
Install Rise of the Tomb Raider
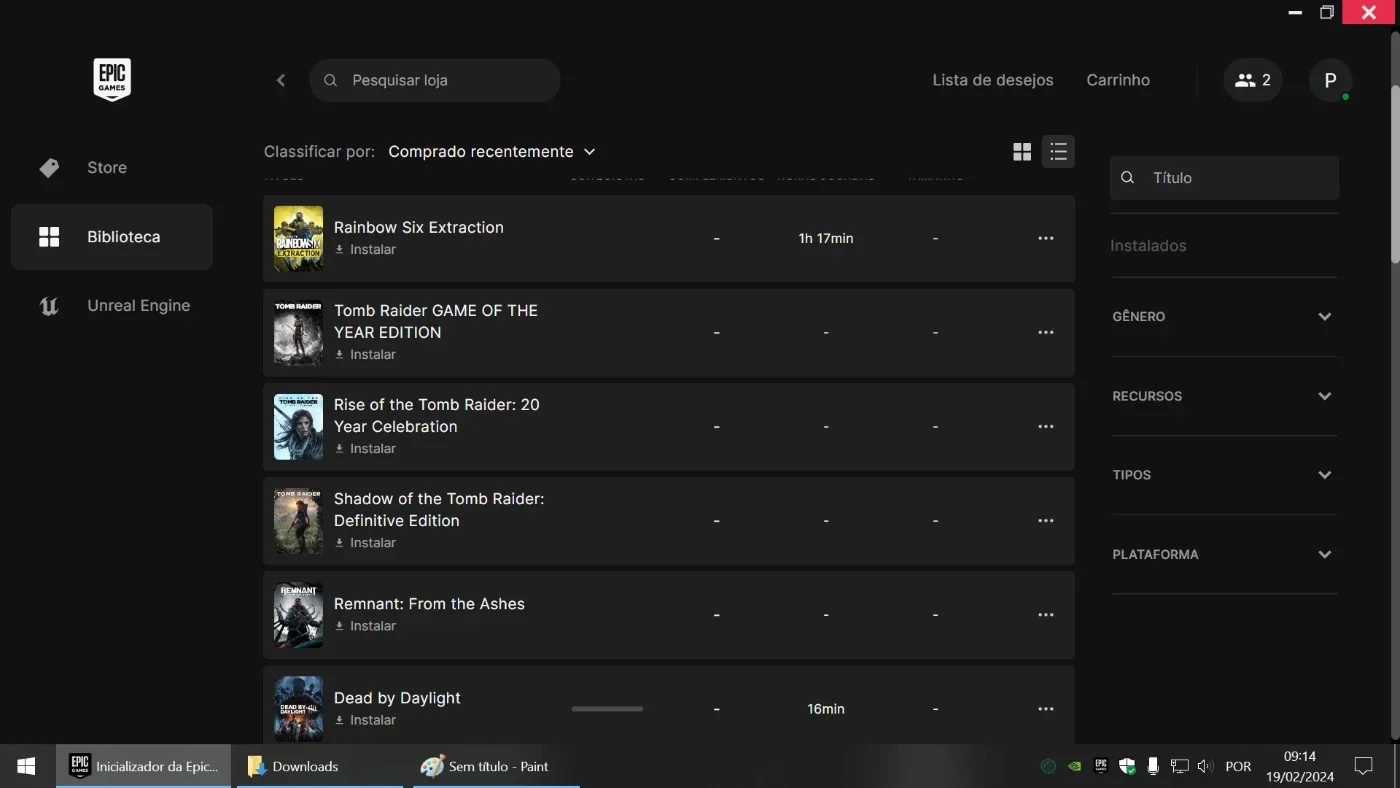365,449
